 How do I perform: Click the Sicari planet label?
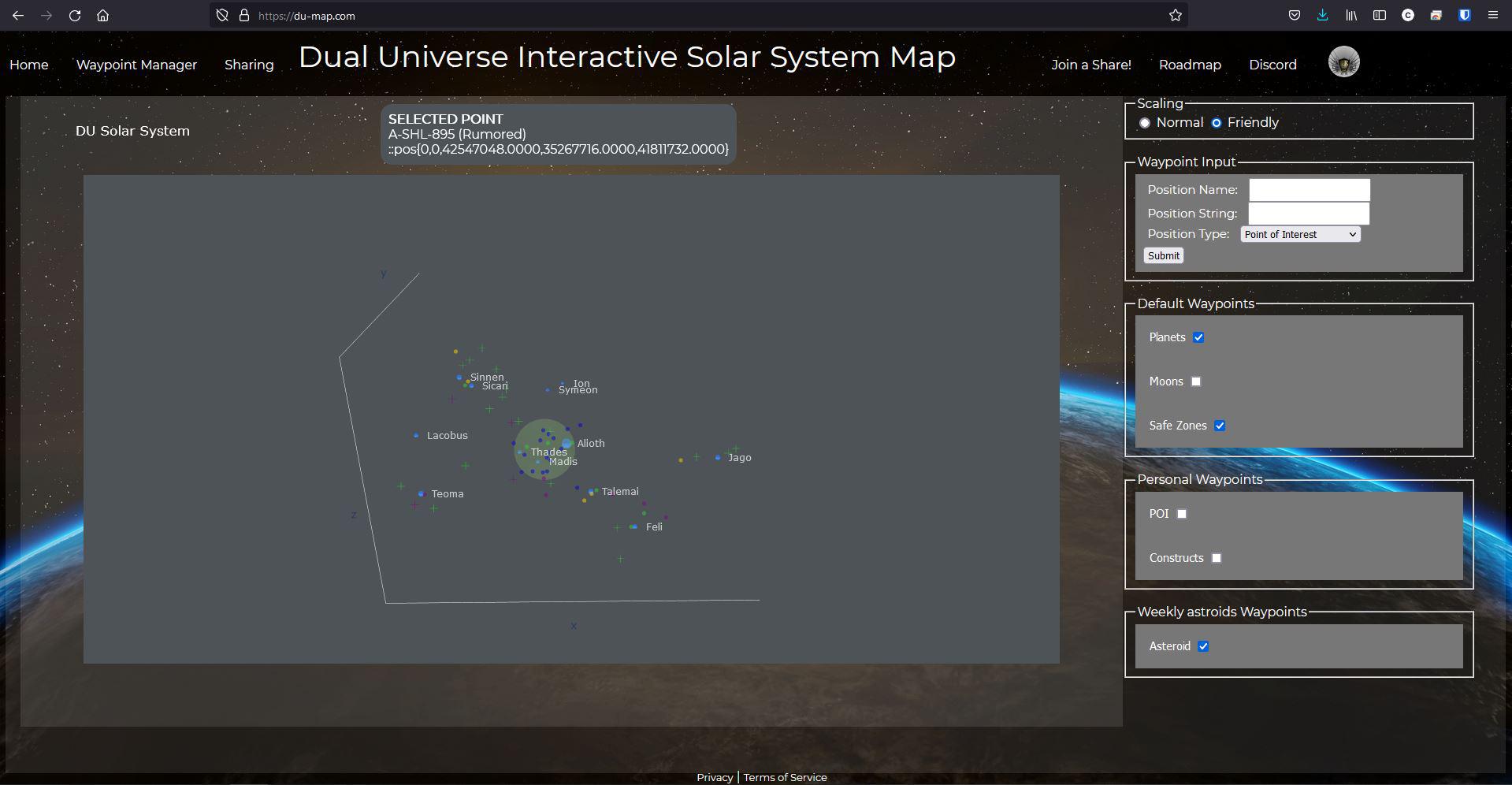coord(495,386)
